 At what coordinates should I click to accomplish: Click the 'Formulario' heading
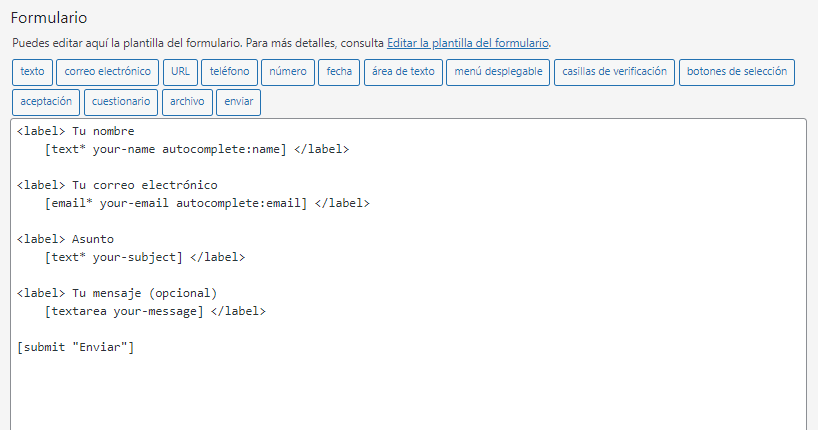click(x=49, y=18)
